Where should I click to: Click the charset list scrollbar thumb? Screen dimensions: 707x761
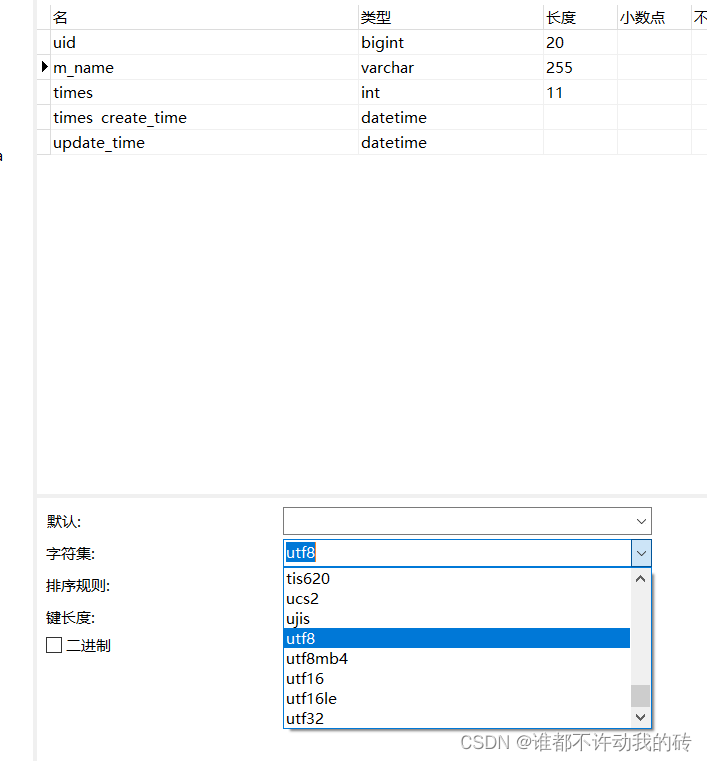click(641, 696)
